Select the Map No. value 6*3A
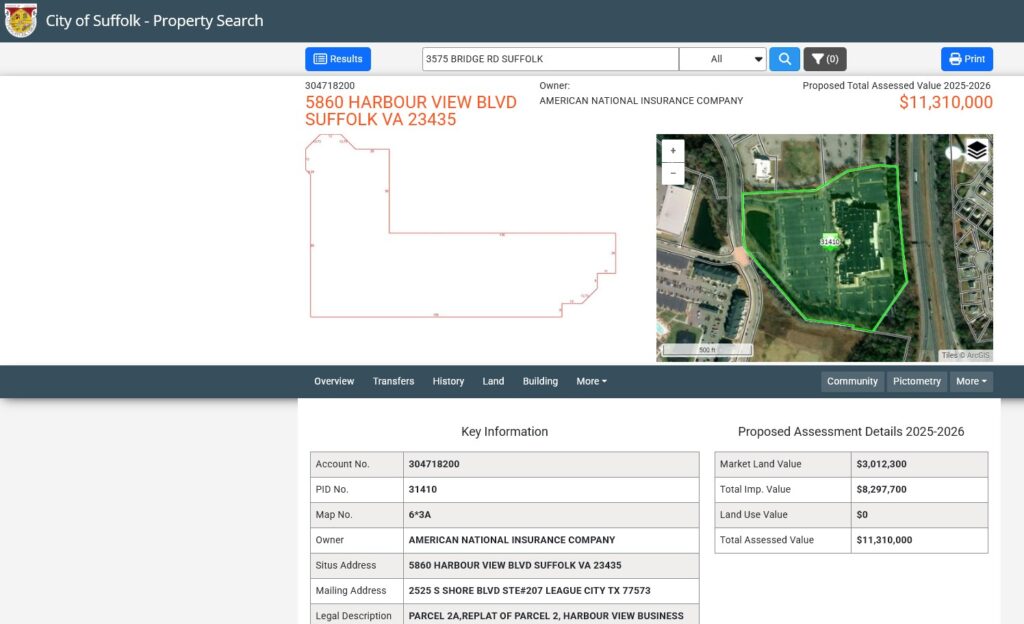1024x624 pixels. point(420,515)
